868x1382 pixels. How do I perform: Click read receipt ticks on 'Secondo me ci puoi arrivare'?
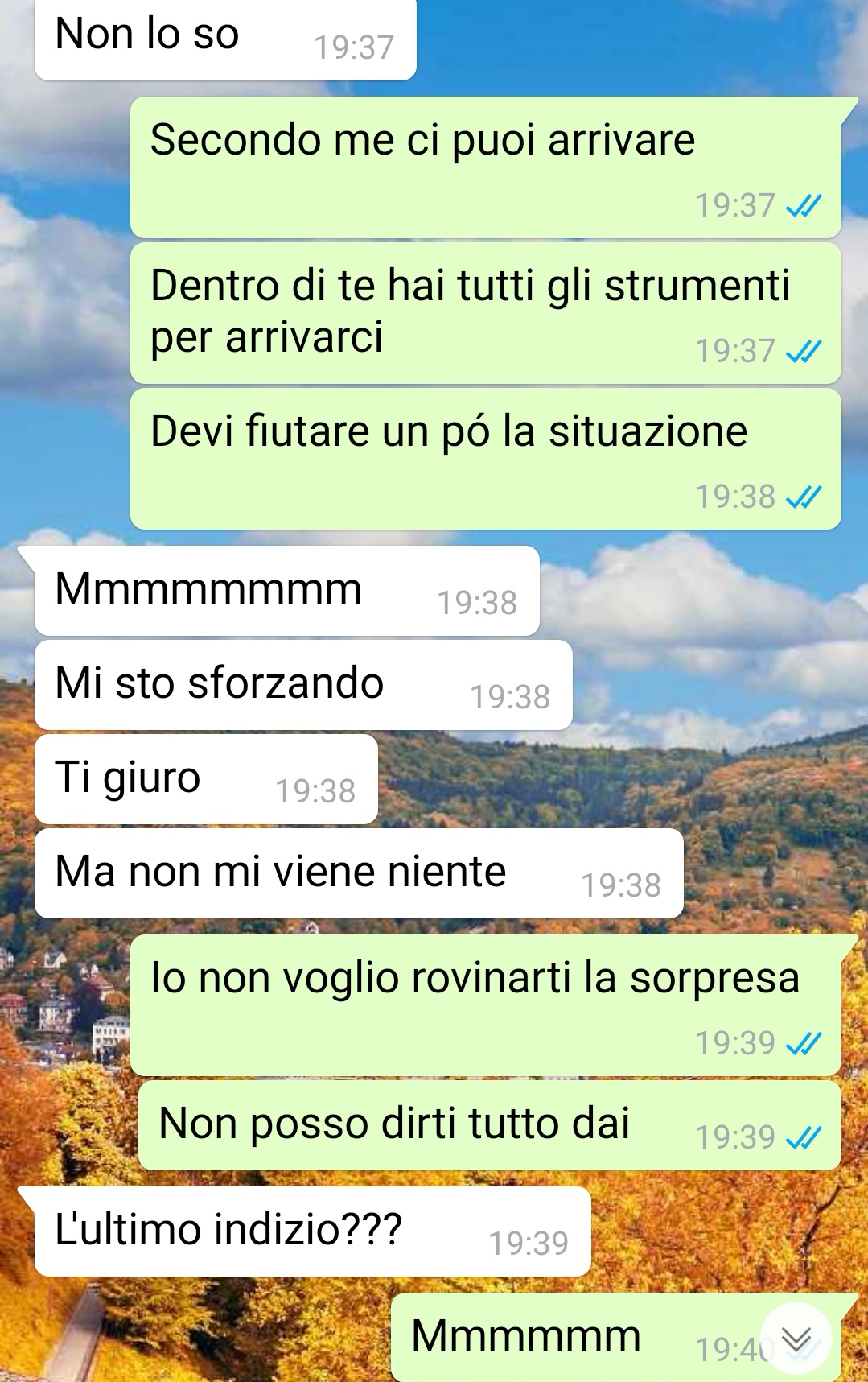click(803, 206)
